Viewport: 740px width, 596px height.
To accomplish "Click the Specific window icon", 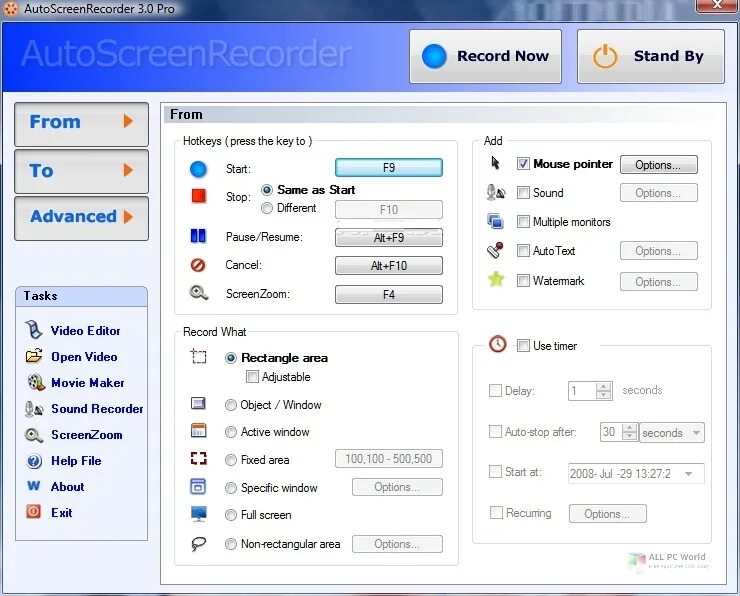I will coord(198,487).
